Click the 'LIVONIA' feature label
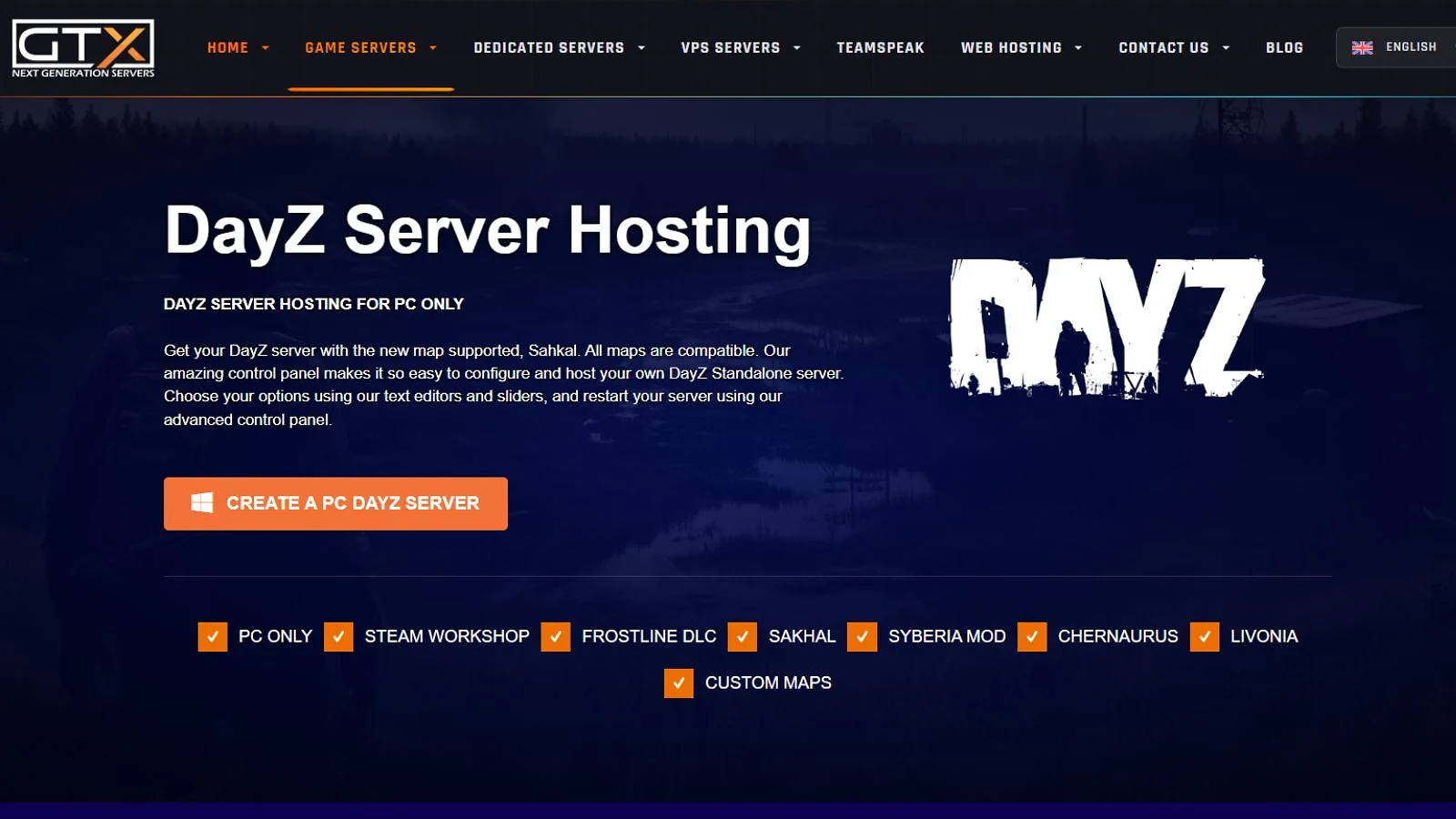 [1264, 637]
